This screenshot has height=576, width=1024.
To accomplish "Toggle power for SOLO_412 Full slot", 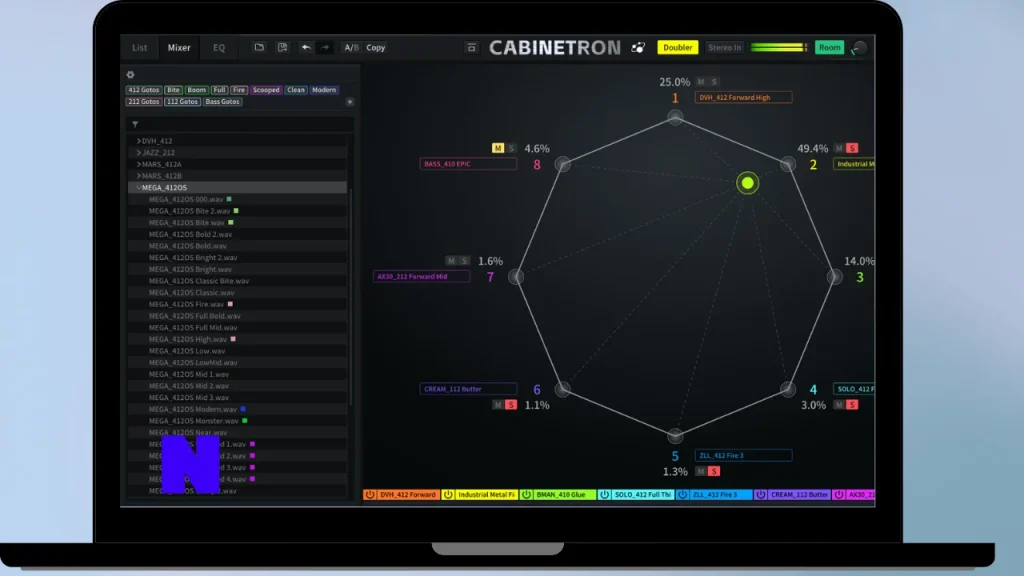I will click(x=604, y=495).
